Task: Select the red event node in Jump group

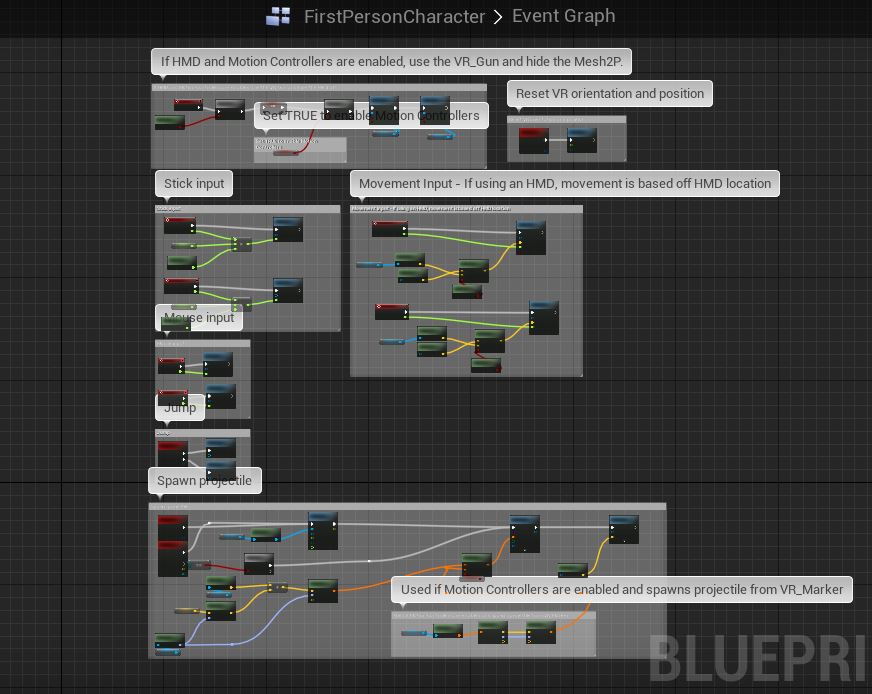Action: click(x=172, y=453)
